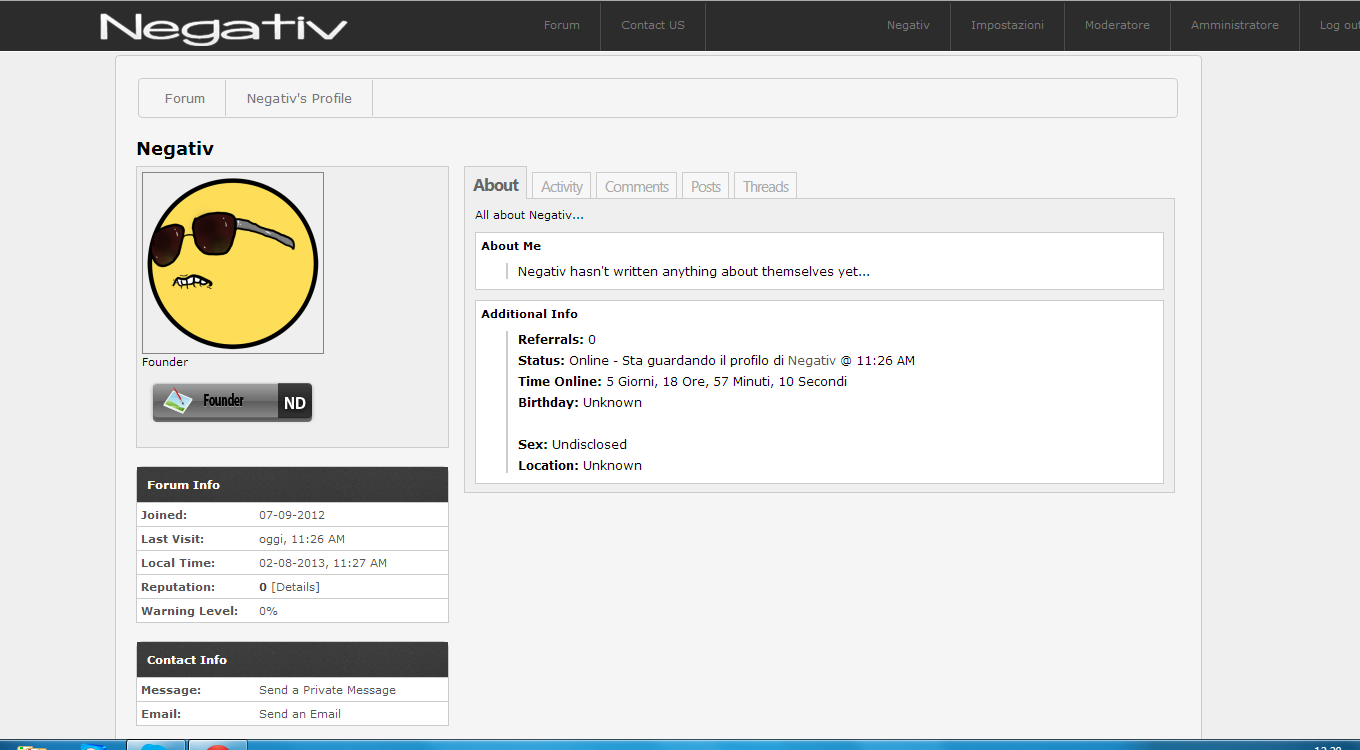Log out of the forum
The image size is (1360, 750).
tap(1338, 26)
